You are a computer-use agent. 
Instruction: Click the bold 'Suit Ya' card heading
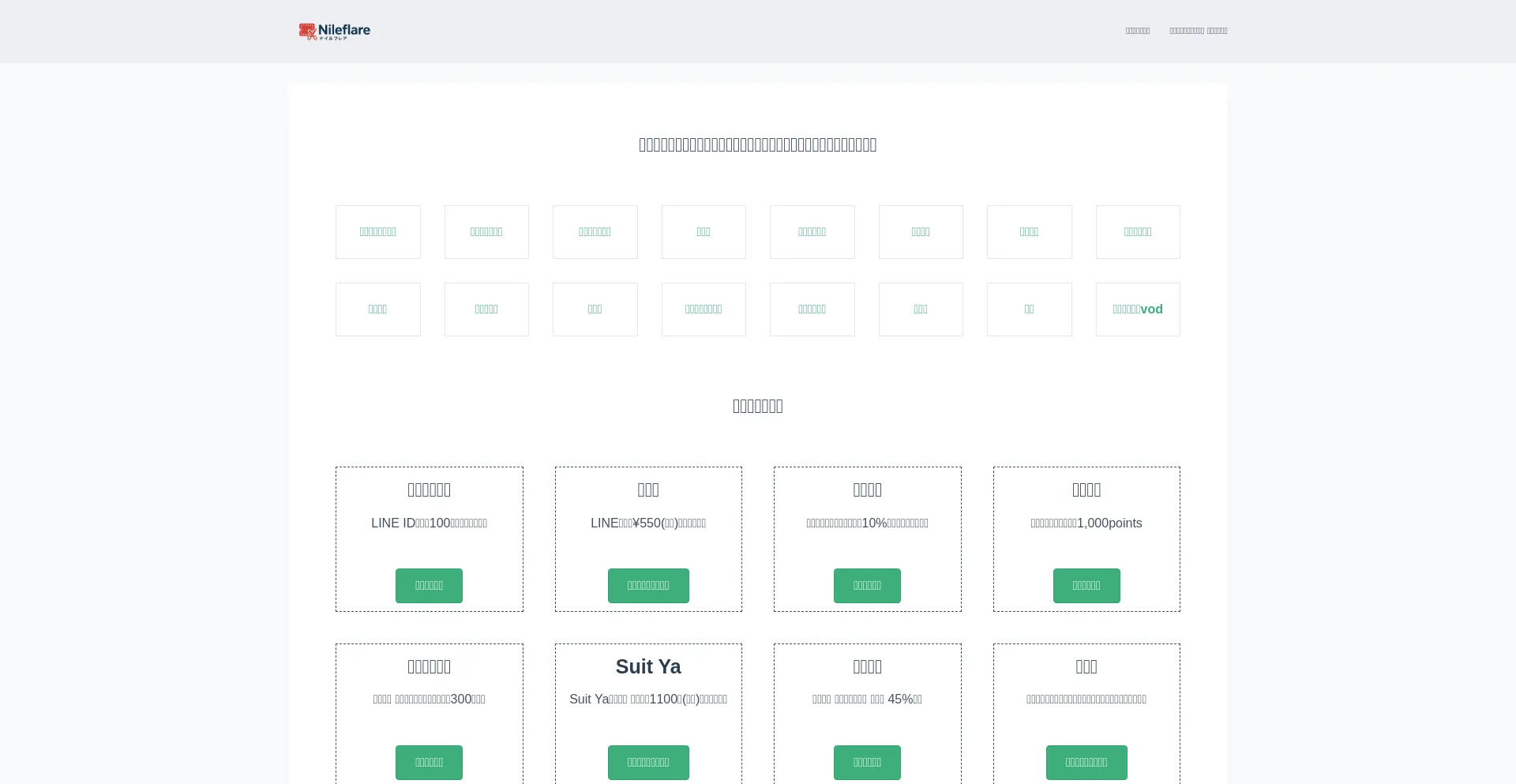(x=647, y=666)
